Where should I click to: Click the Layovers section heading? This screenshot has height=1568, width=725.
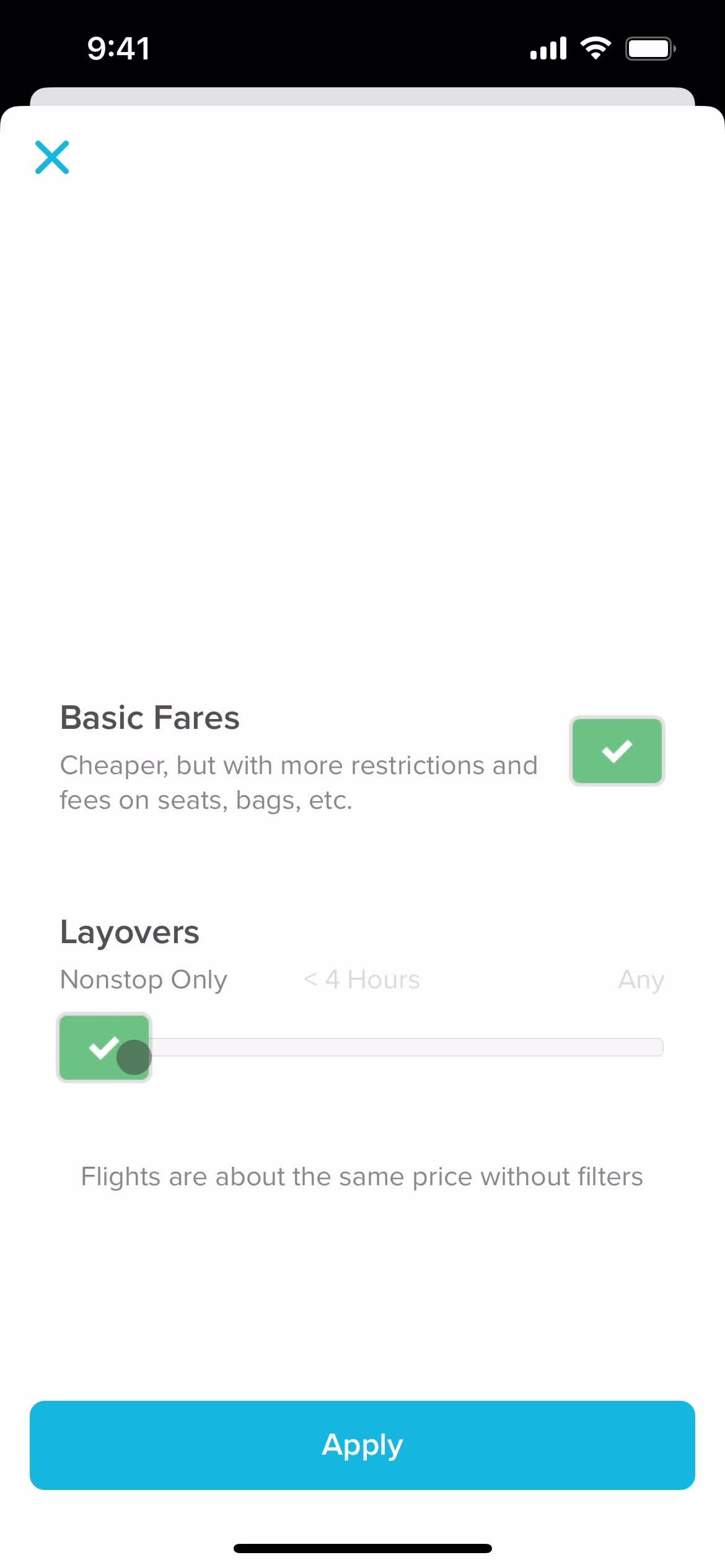[x=130, y=933]
